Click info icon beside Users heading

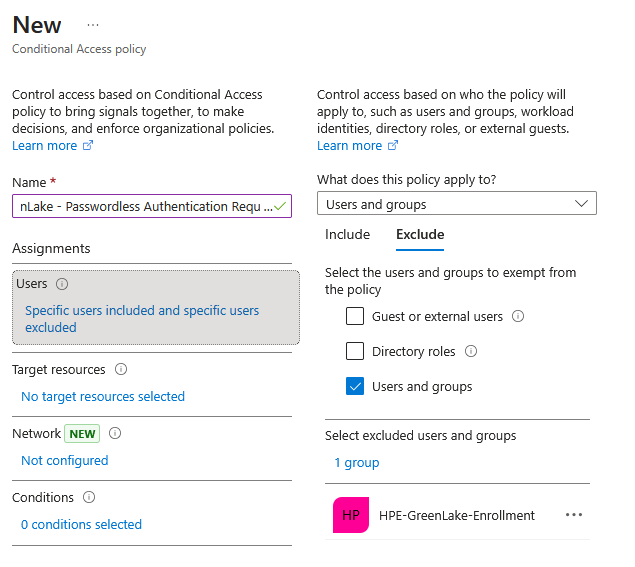tap(62, 284)
